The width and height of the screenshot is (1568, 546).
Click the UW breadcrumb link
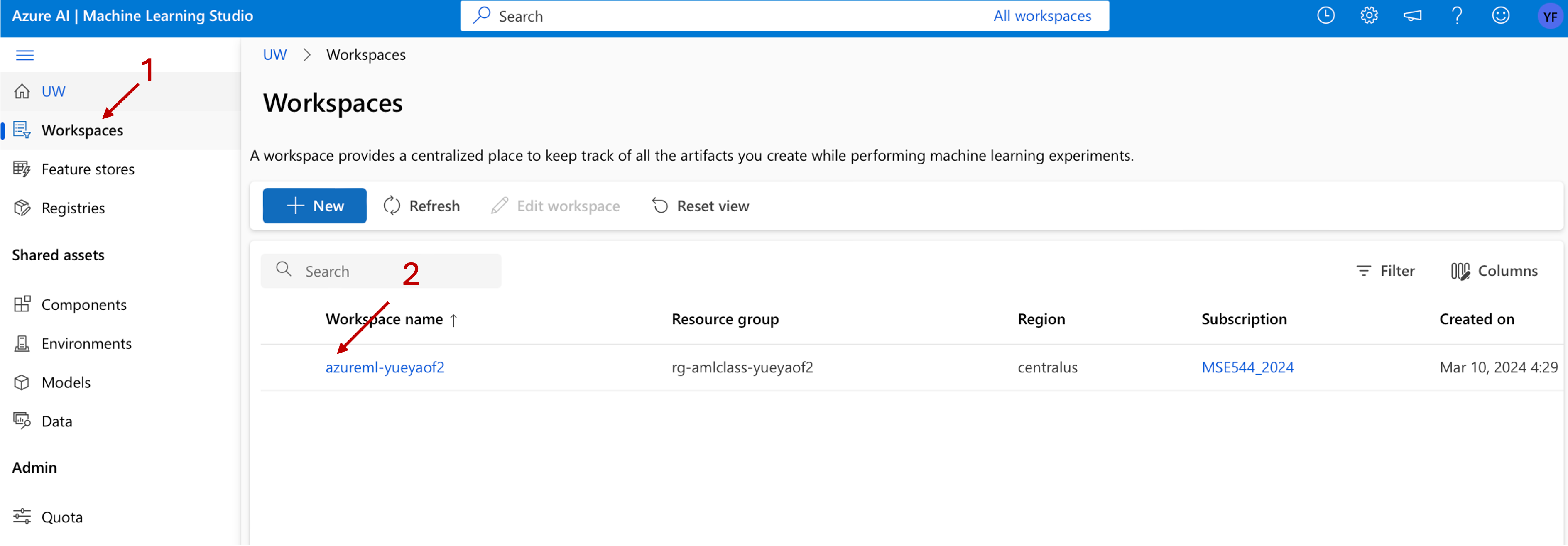(274, 55)
